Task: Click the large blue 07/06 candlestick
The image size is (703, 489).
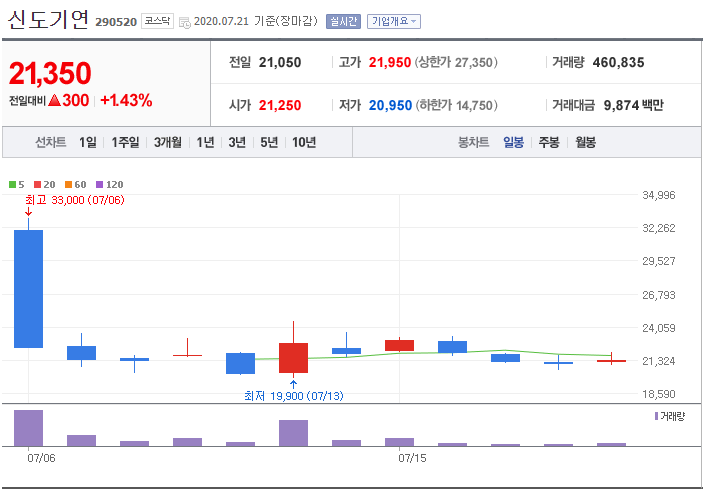Action: point(29,289)
